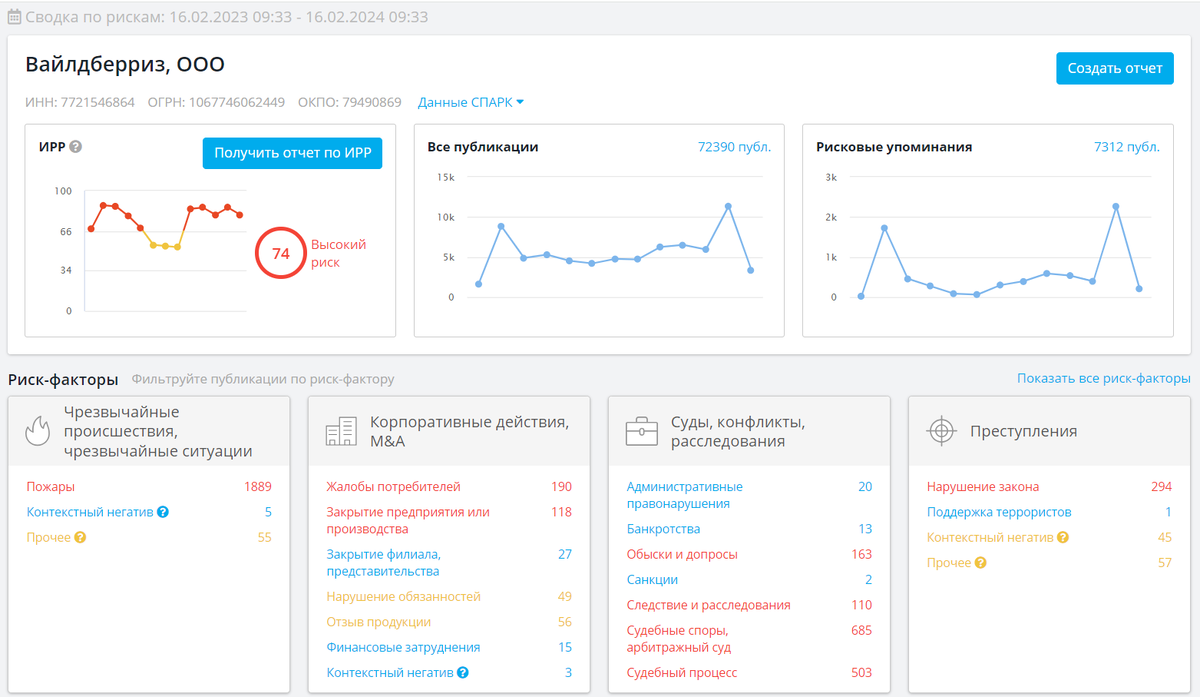Click the count 294 for Нарушение закона

(1161, 487)
